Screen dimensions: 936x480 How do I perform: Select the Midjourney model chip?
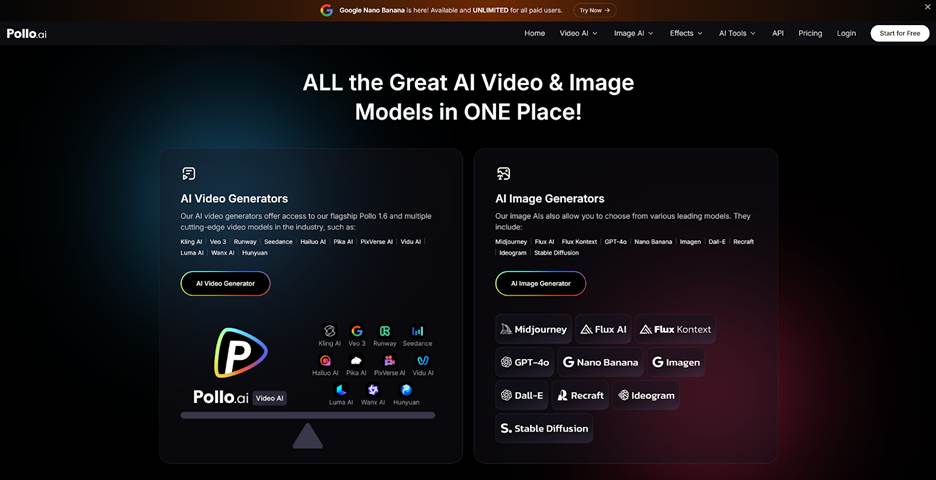[533, 329]
